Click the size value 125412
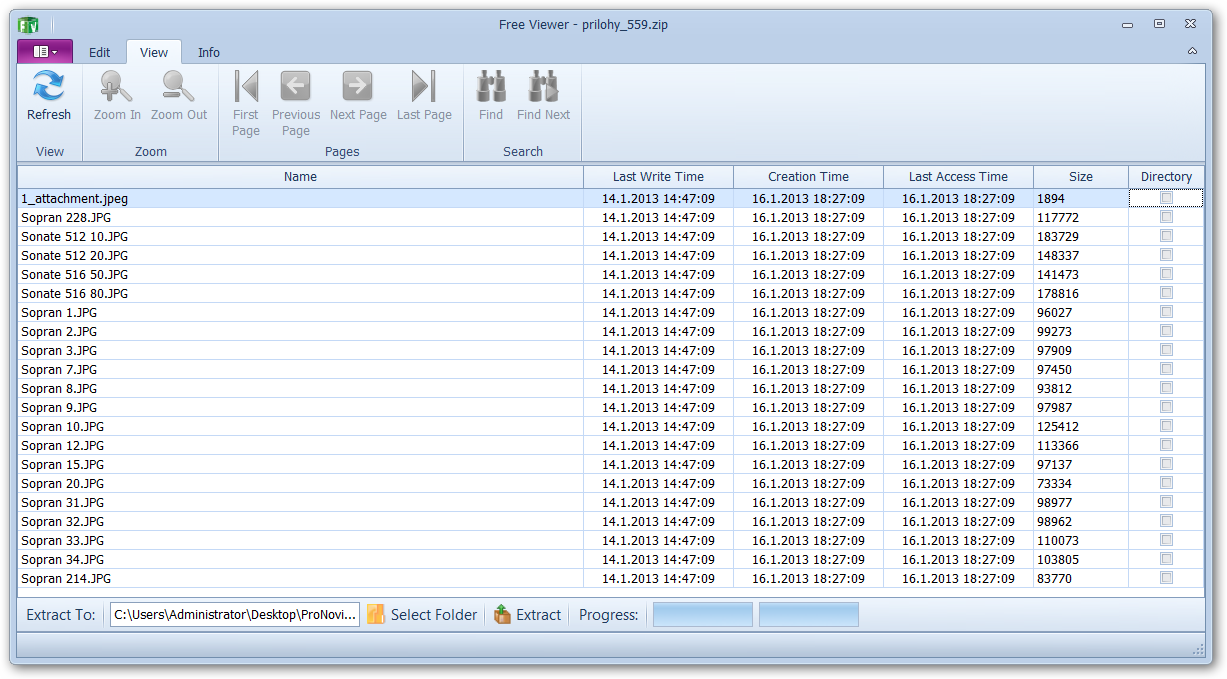The image size is (1227, 679). tap(1058, 427)
